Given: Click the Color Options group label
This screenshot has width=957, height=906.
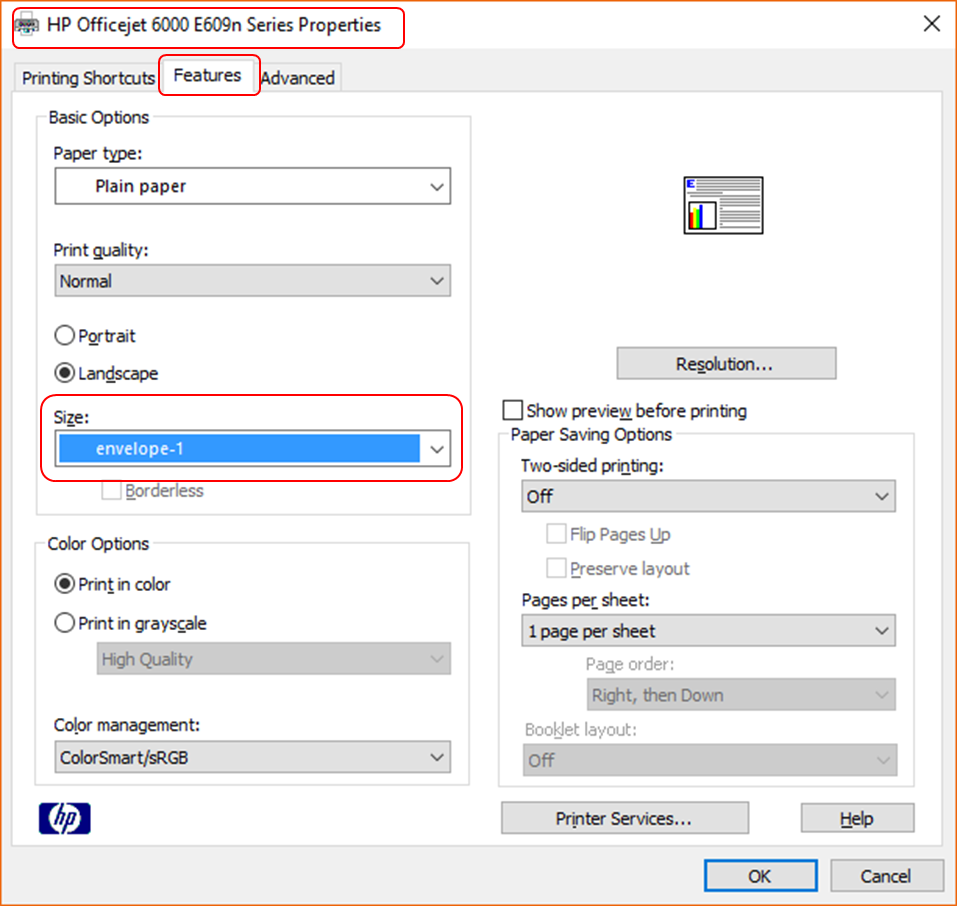Looking at the screenshot, I should 98,543.
